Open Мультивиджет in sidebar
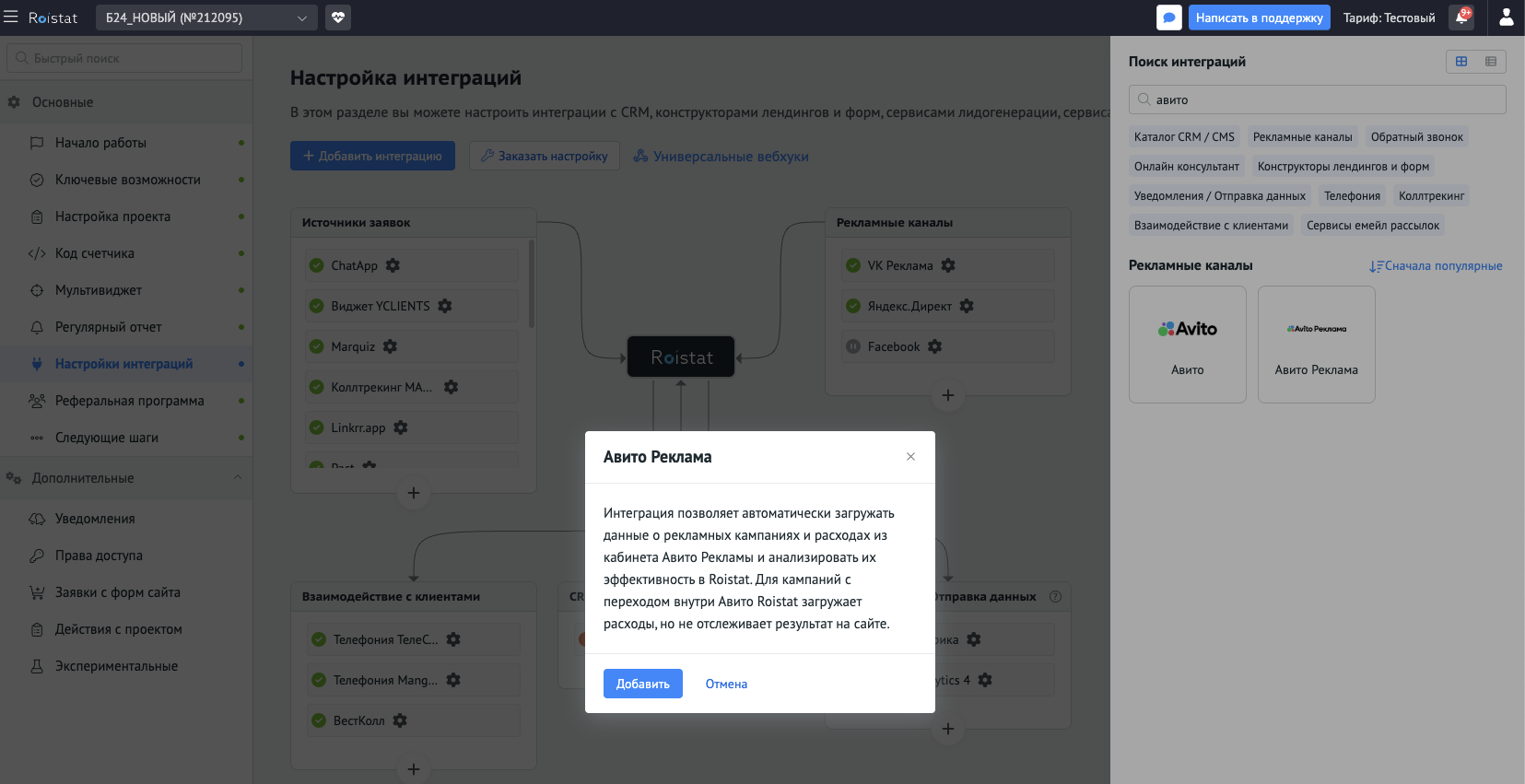Screen dimensions: 1525x784 [126, 290]
